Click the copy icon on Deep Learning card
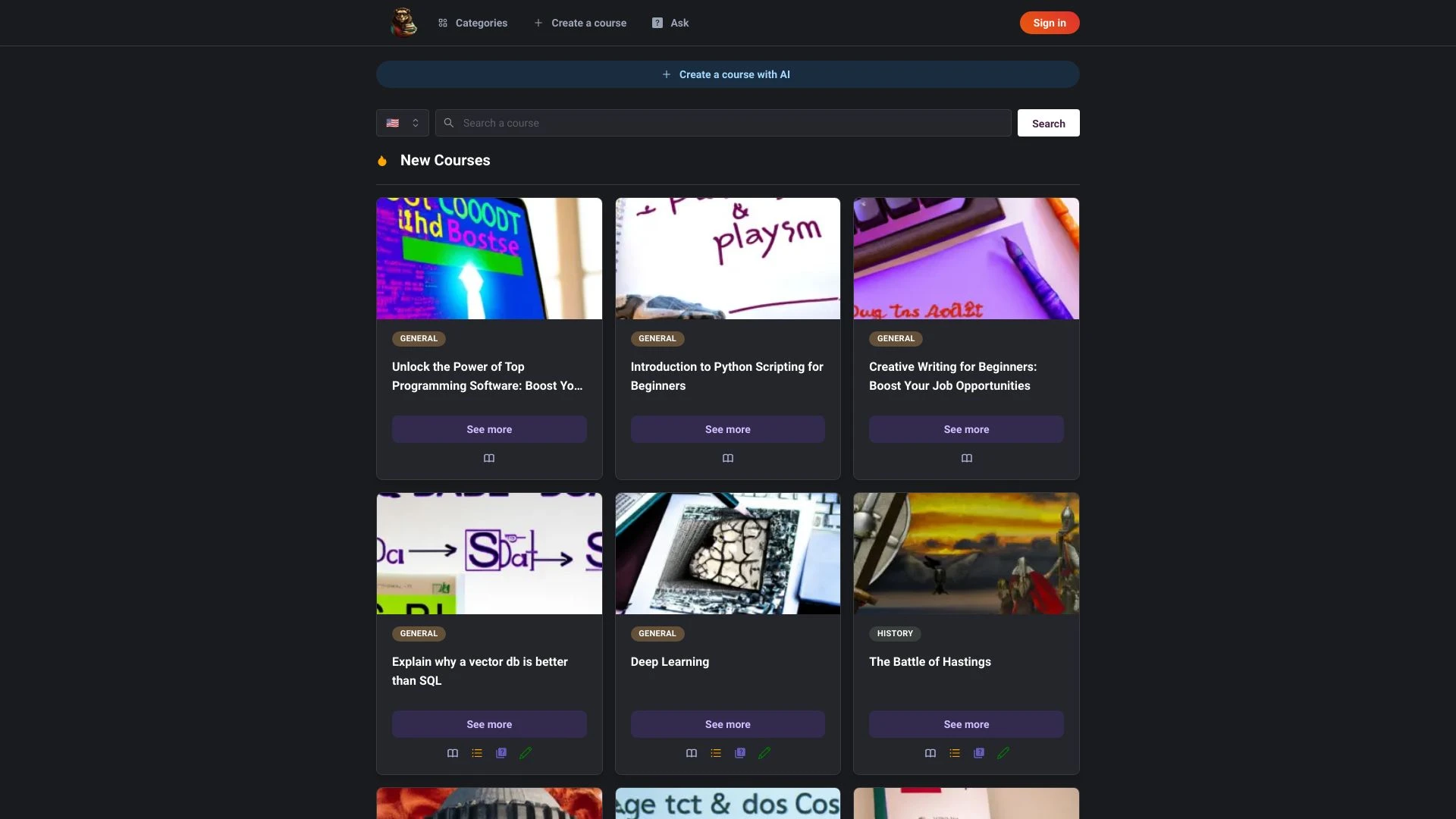The width and height of the screenshot is (1456, 819). coord(739,753)
